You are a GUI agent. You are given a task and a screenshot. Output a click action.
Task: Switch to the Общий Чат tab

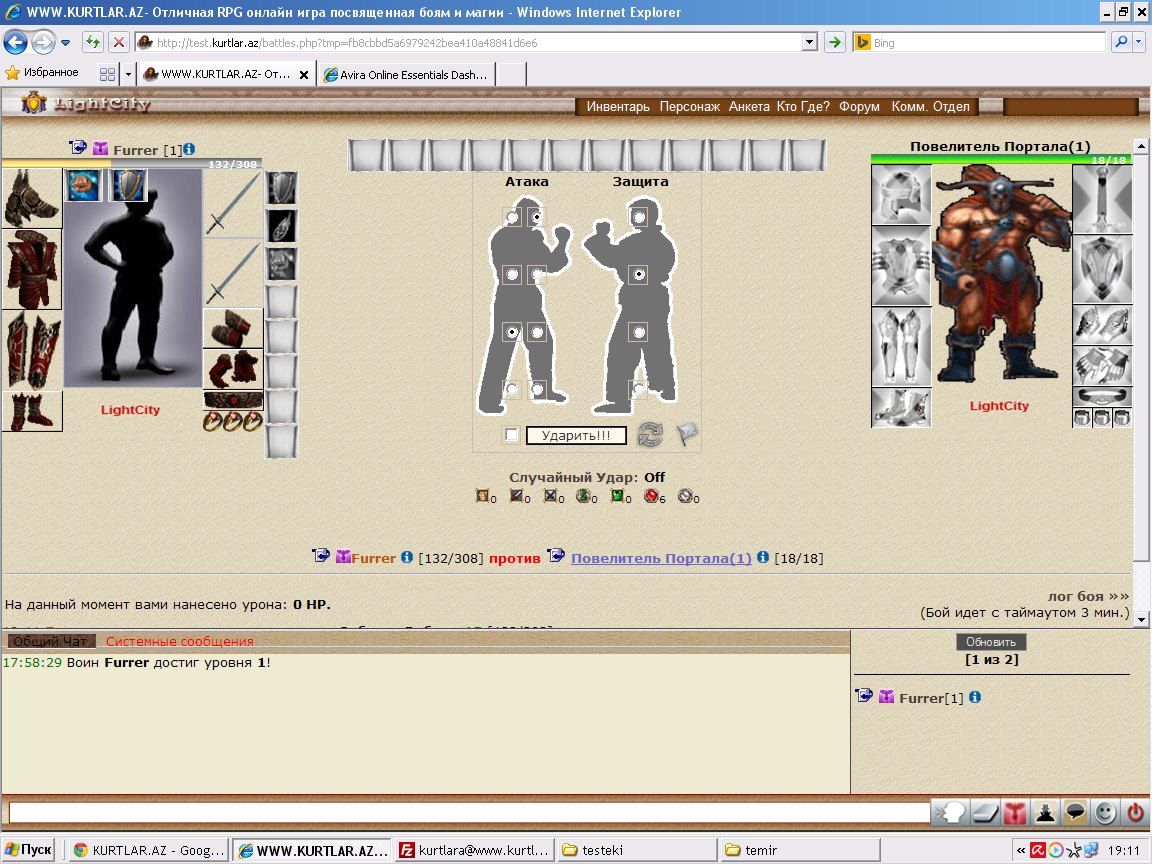[x=50, y=641]
